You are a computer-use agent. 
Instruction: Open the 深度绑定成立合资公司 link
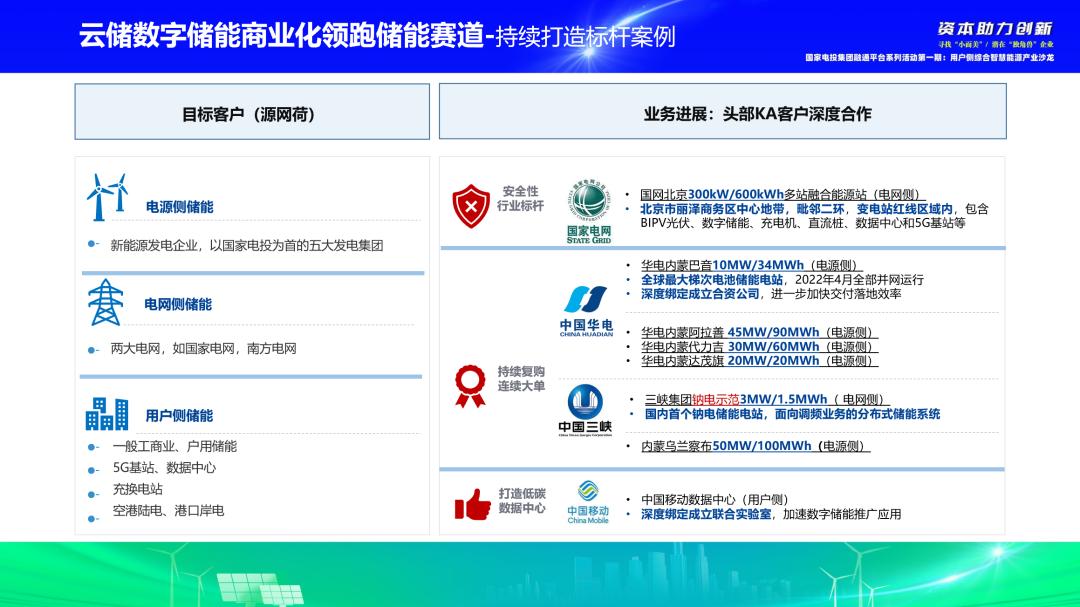tap(700, 294)
